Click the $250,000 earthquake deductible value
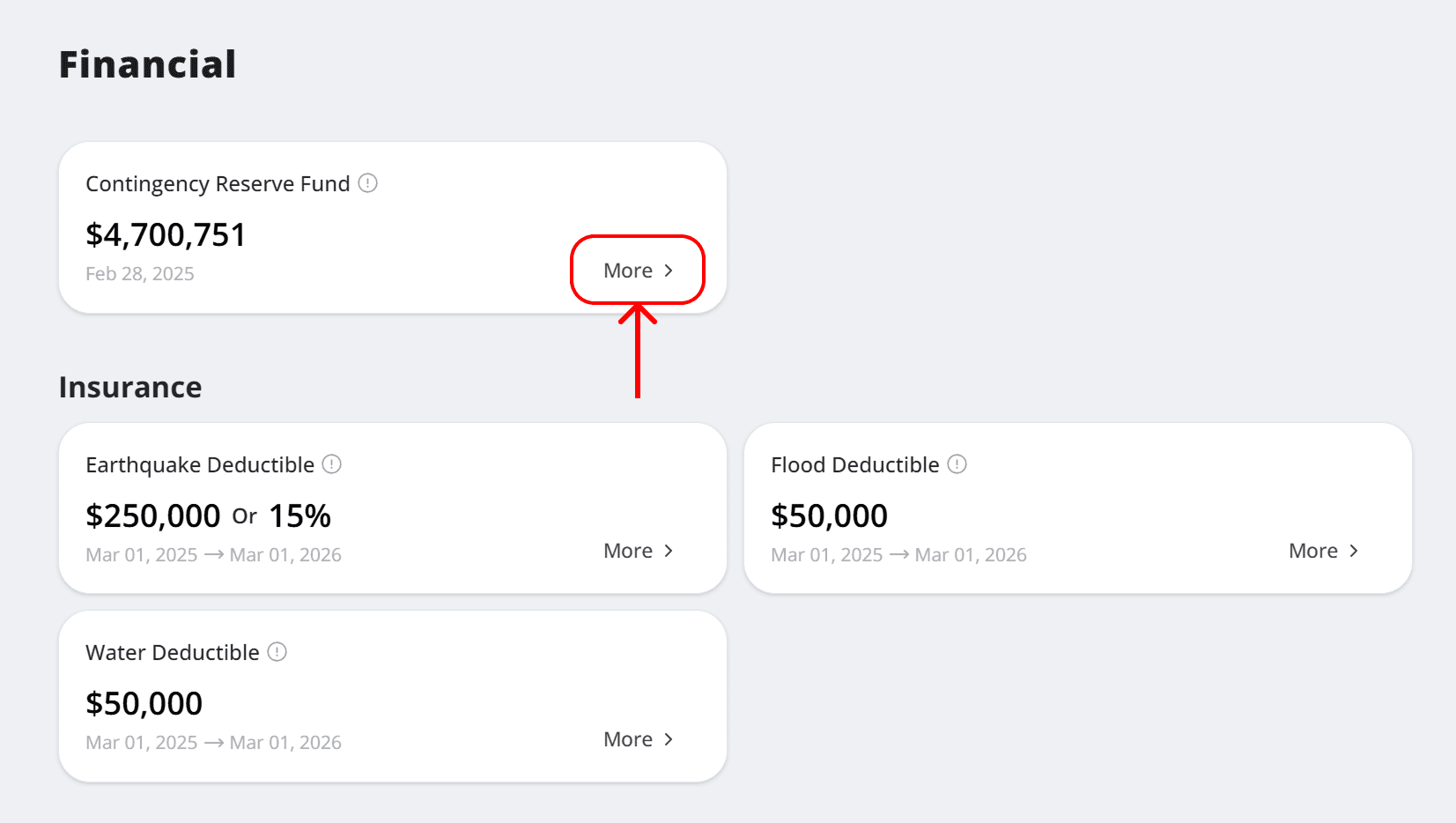The image size is (1456, 823). coord(152,515)
